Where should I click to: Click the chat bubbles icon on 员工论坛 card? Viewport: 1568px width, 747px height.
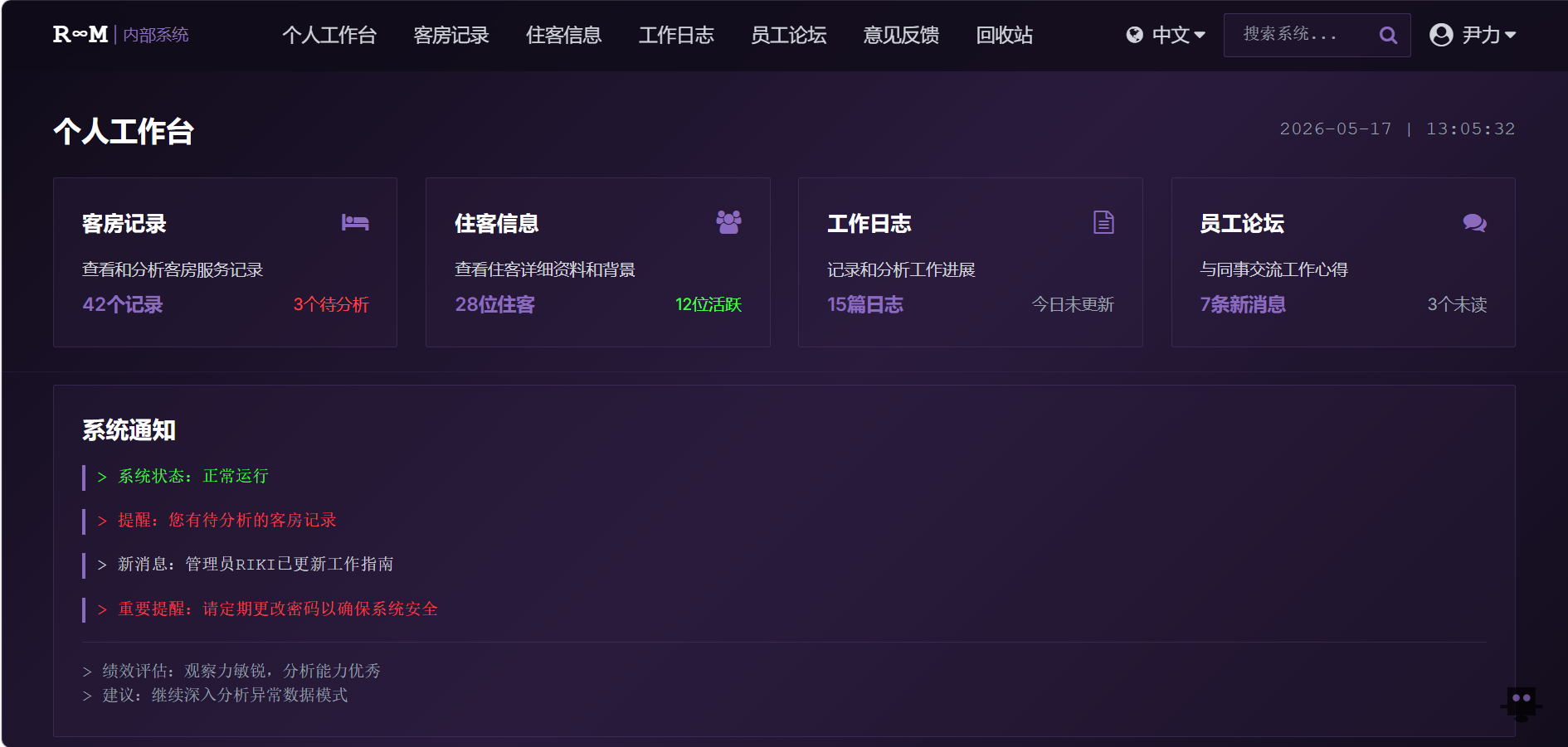(x=1474, y=223)
